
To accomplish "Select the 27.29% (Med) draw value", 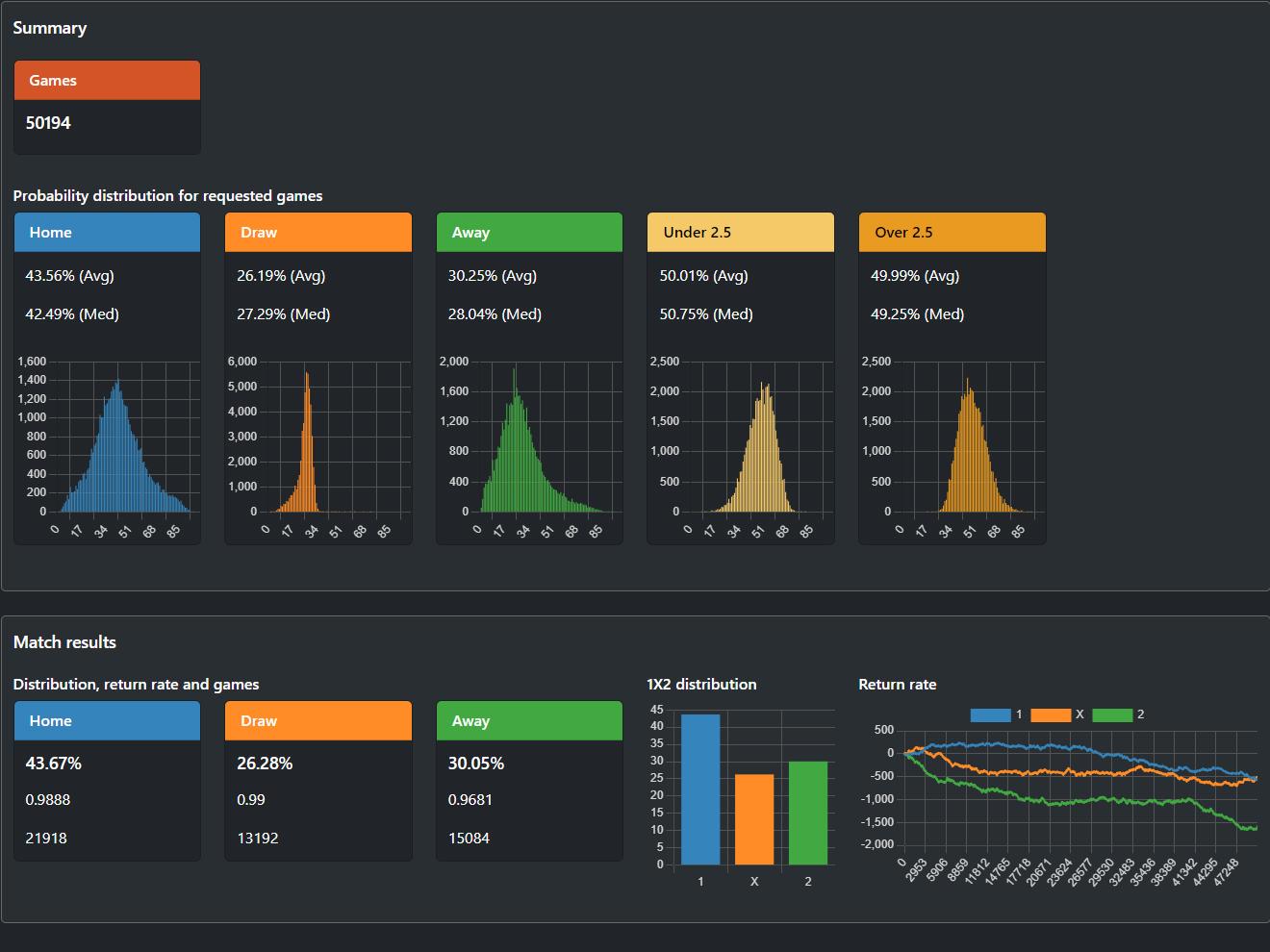I will click(x=283, y=314).
